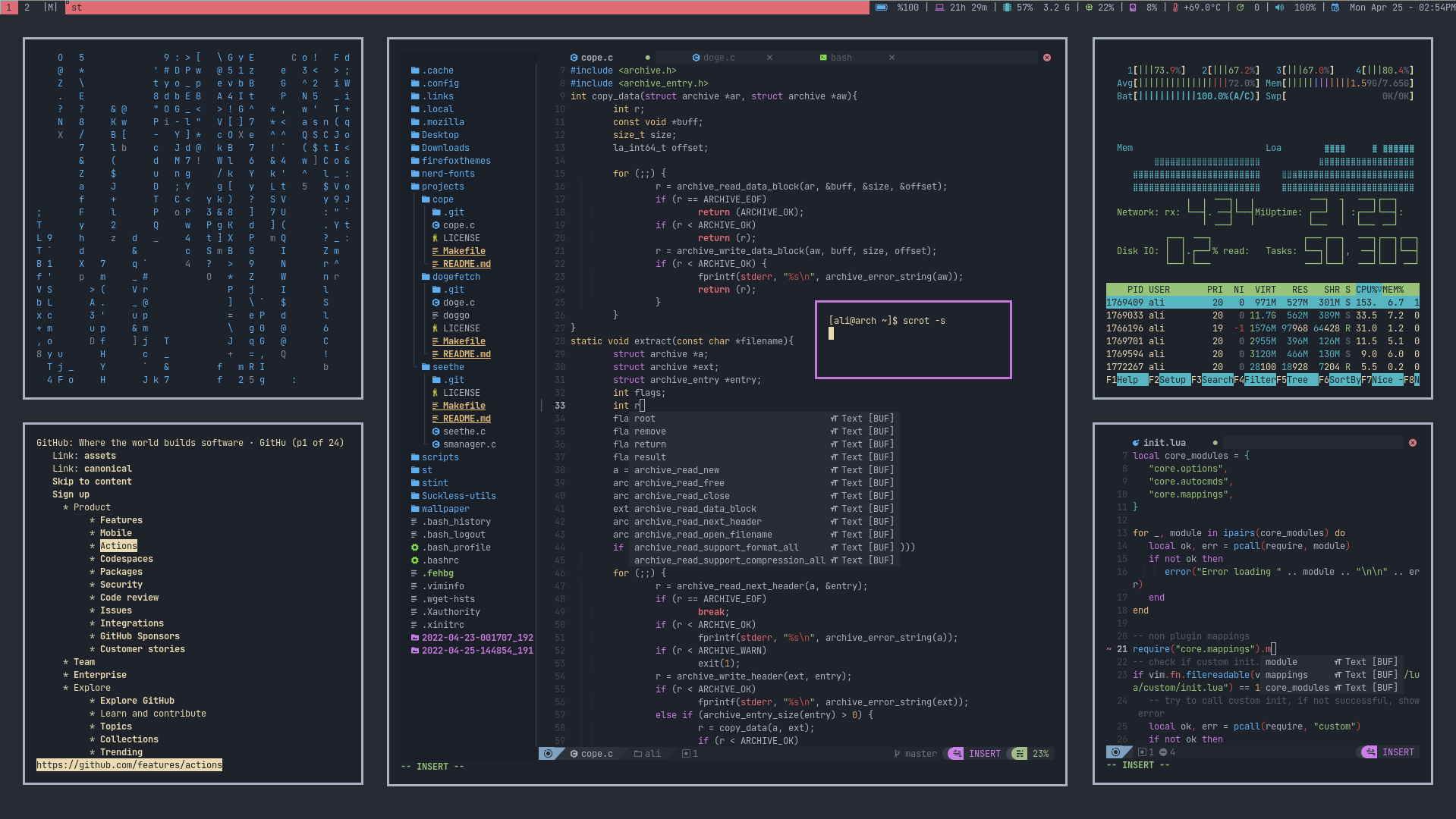Click the file icon beside Makefile under dogefetch
This screenshot has width=1456, height=819.
pyautogui.click(x=436, y=341)
